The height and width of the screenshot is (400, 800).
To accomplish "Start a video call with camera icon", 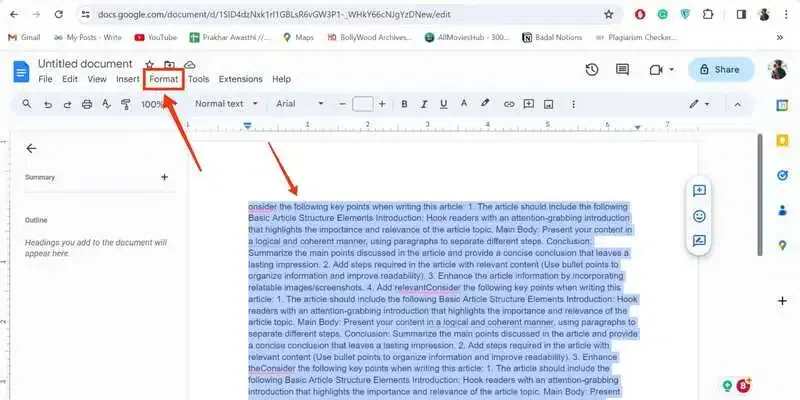I will tap(656, 70).
